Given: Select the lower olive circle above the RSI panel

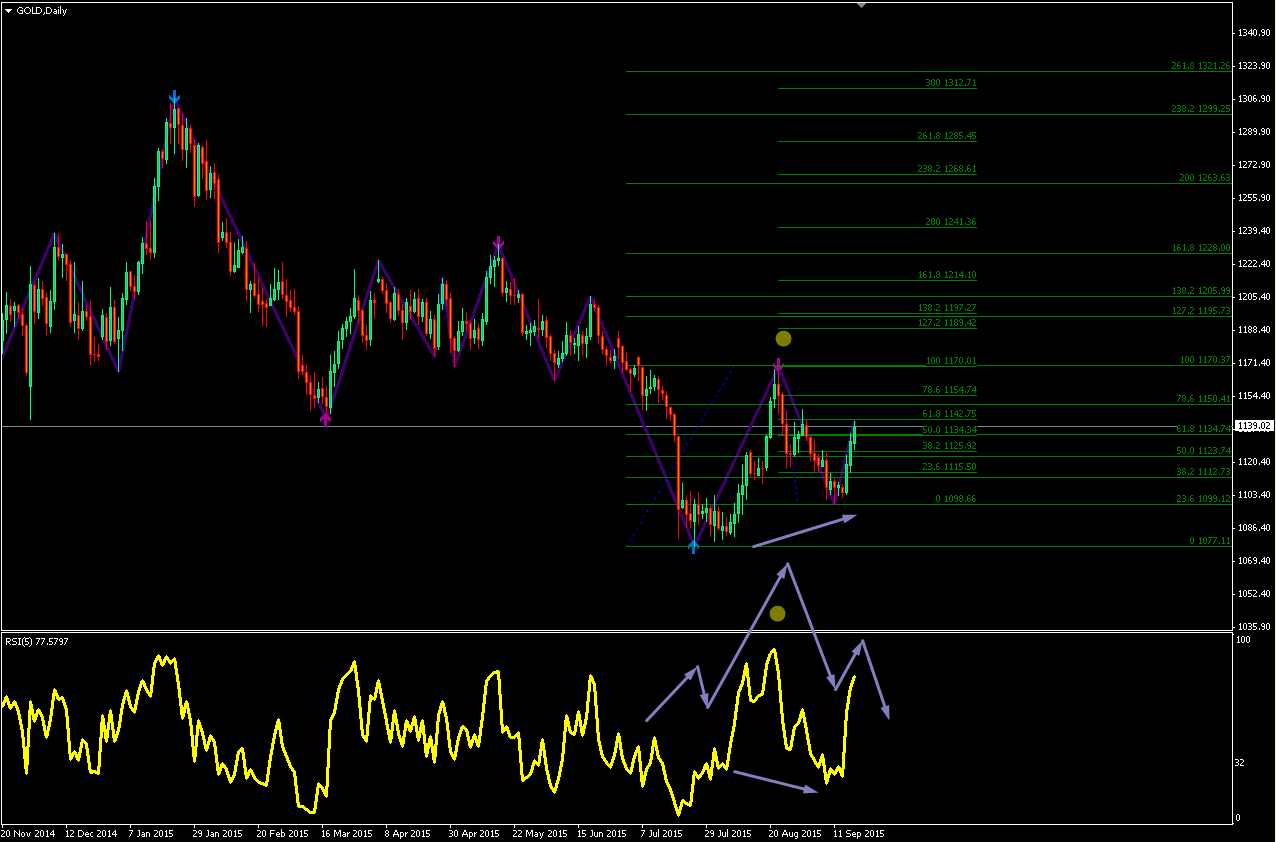Looking at the screenshot, I should tap(777, 613).
